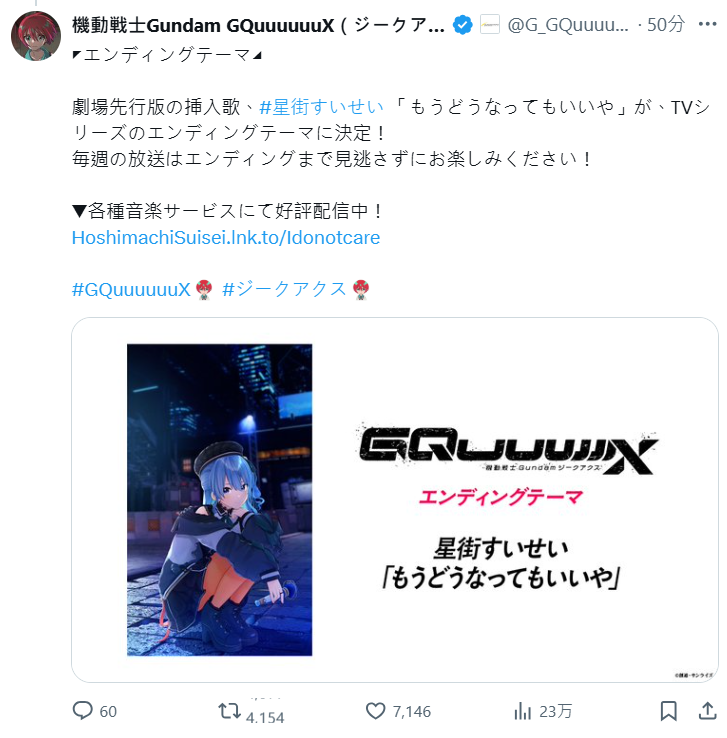This screenshot has width=727, height=738.
Task: Open the share upload icon
Action: click(707, 711)
